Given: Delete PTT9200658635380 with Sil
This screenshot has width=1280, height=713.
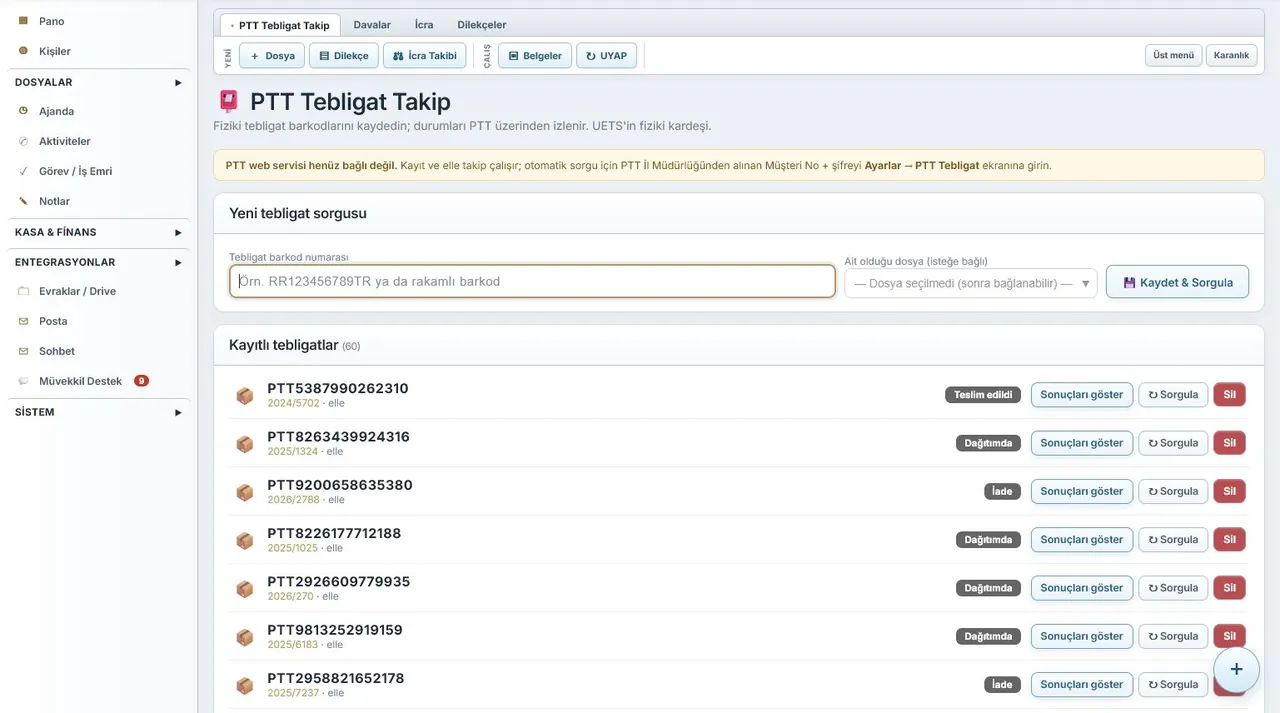Looking at the screenshot, I should pyautogui.click(x=1230, y=491).
